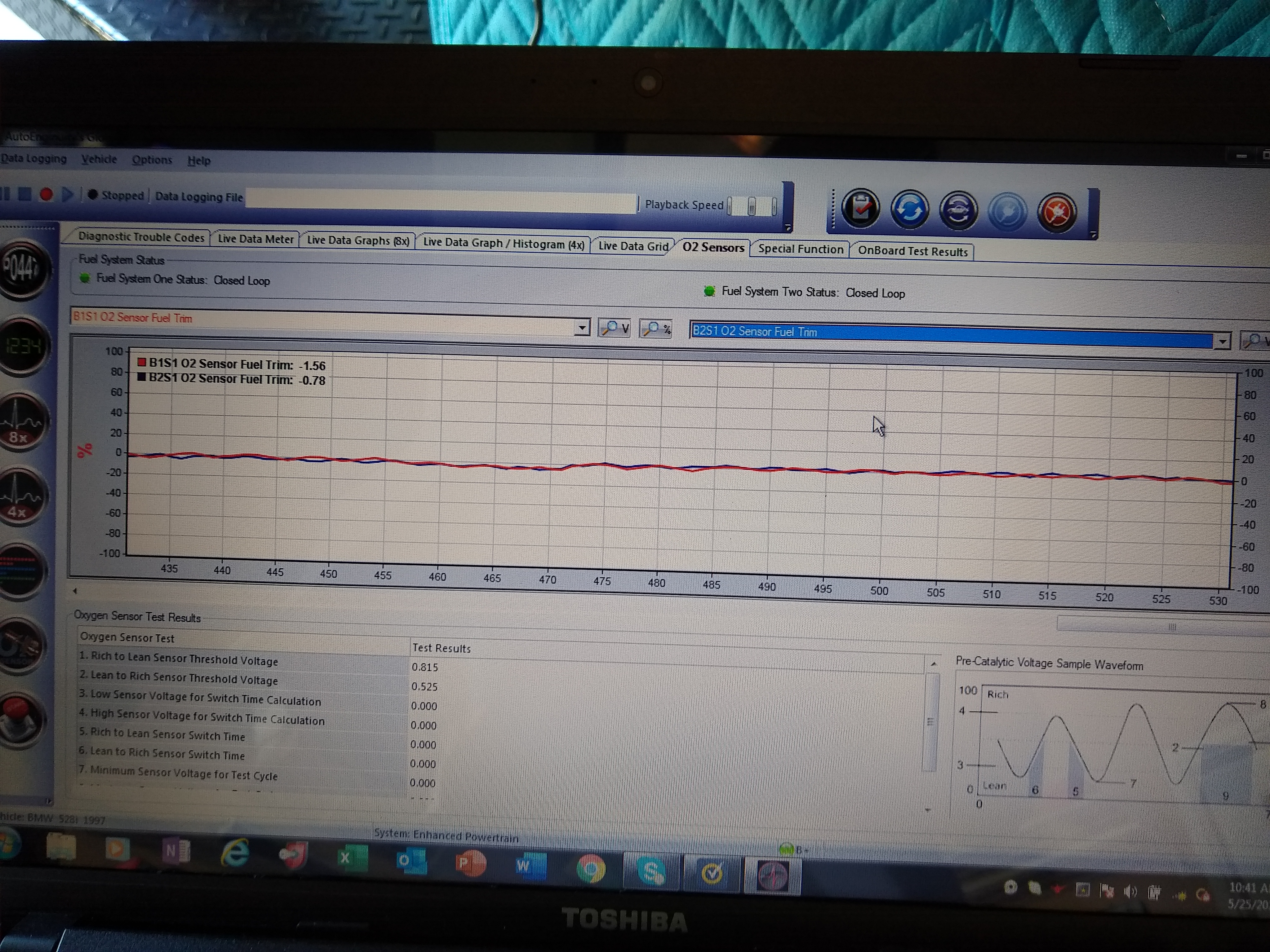Switch to Live Data Grid tab

click(633, 246)
